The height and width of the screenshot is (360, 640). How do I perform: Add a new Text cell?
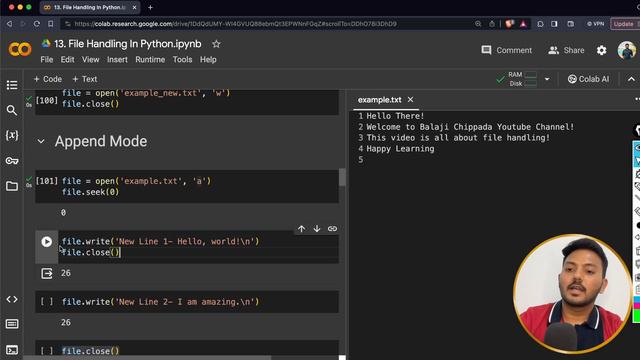84,79
